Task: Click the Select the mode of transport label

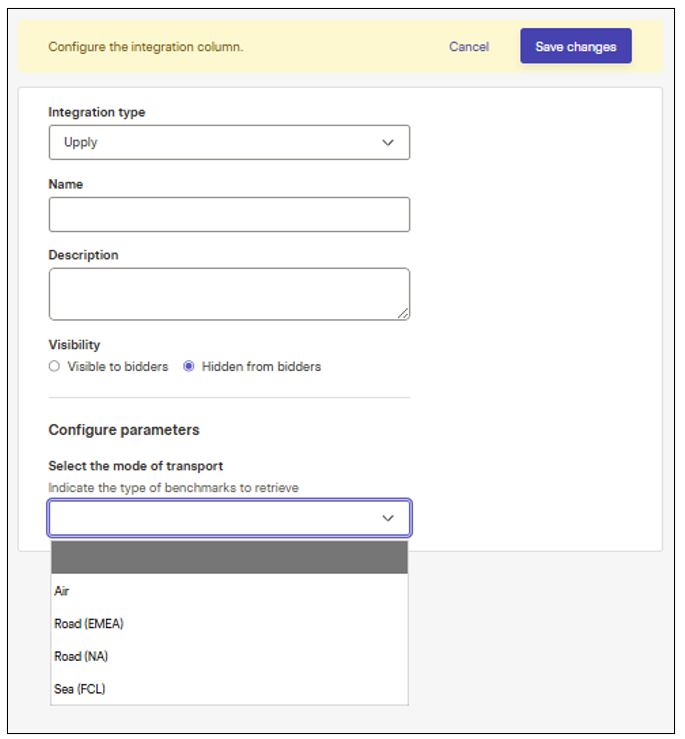Action: [x=136, y=466]
